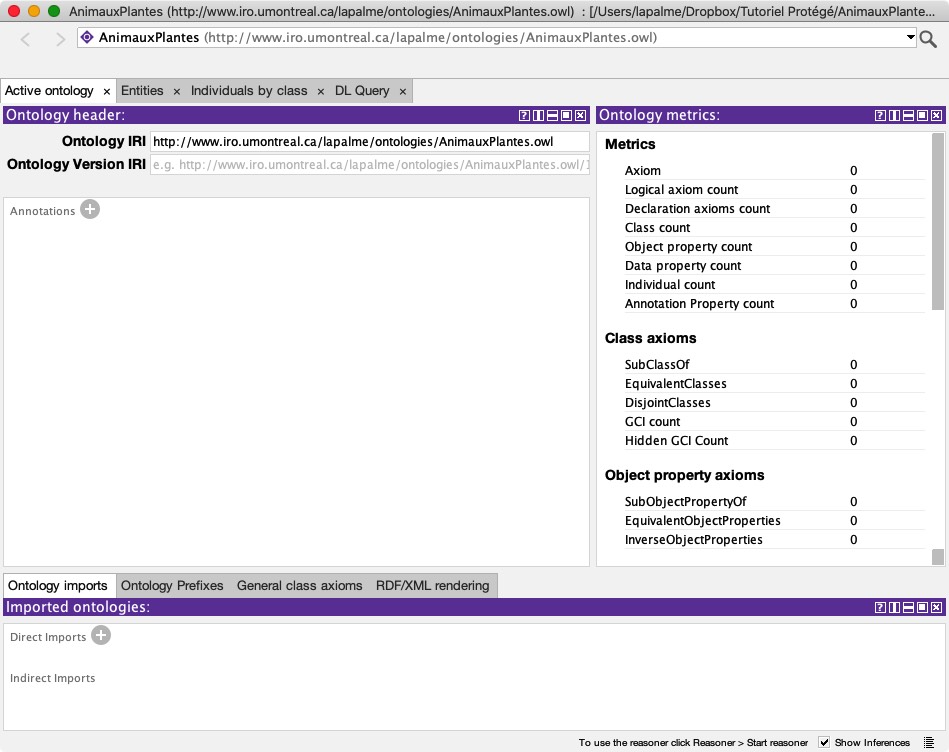Click the search magnifier icon
This screenshot has height=752, width=949.
tap(928, 39)
